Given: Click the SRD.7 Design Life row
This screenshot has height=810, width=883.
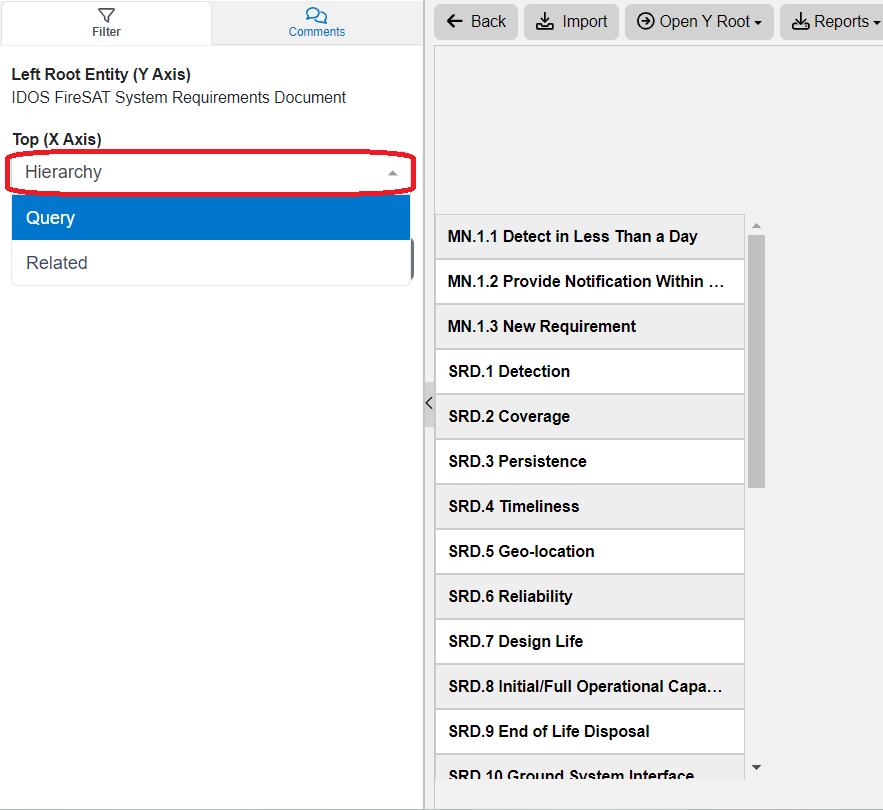Looking at the screenshot, I should pos(589,642).
